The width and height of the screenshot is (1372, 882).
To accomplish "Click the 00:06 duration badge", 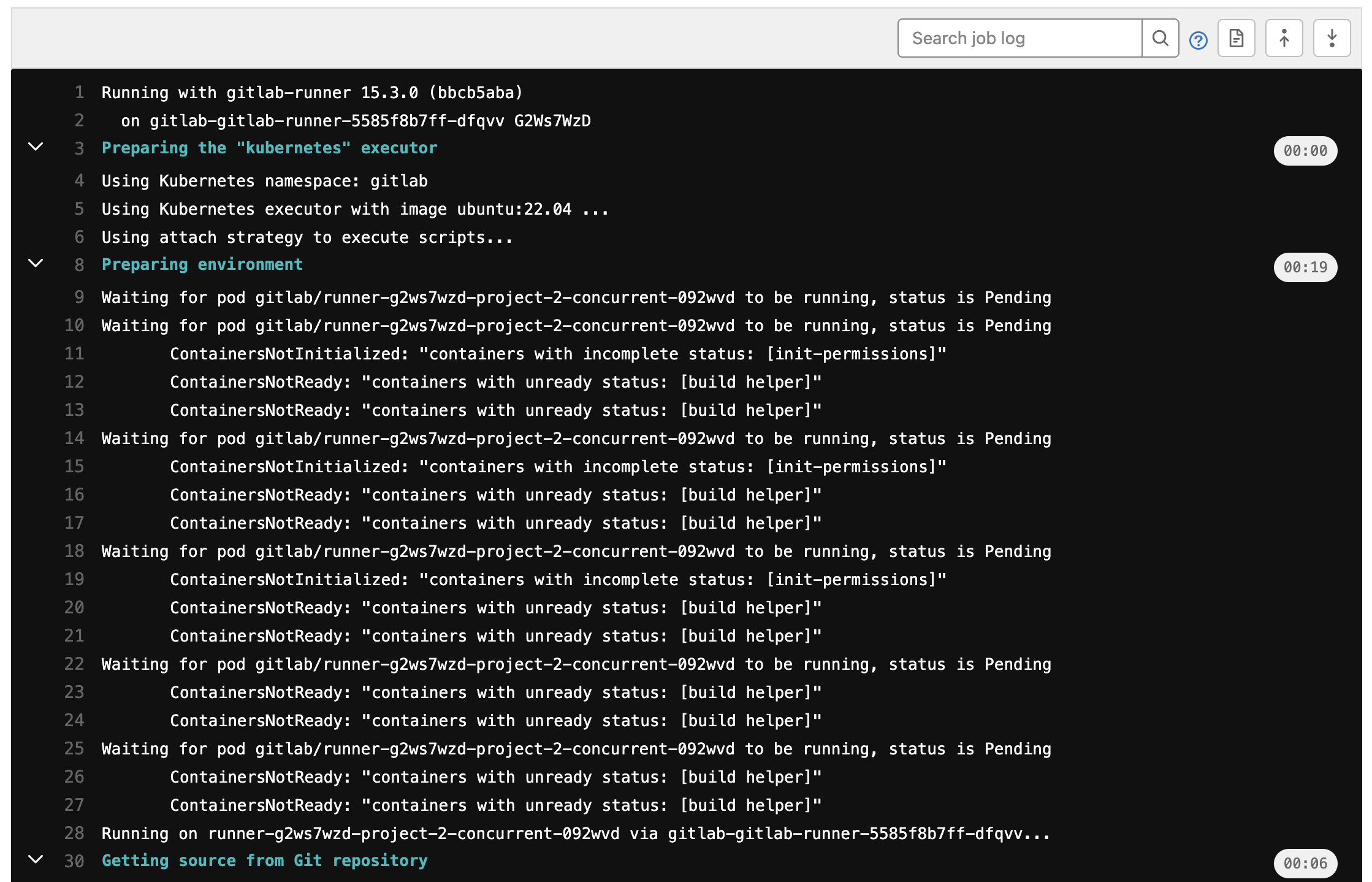I will [x=1305, y=863].
